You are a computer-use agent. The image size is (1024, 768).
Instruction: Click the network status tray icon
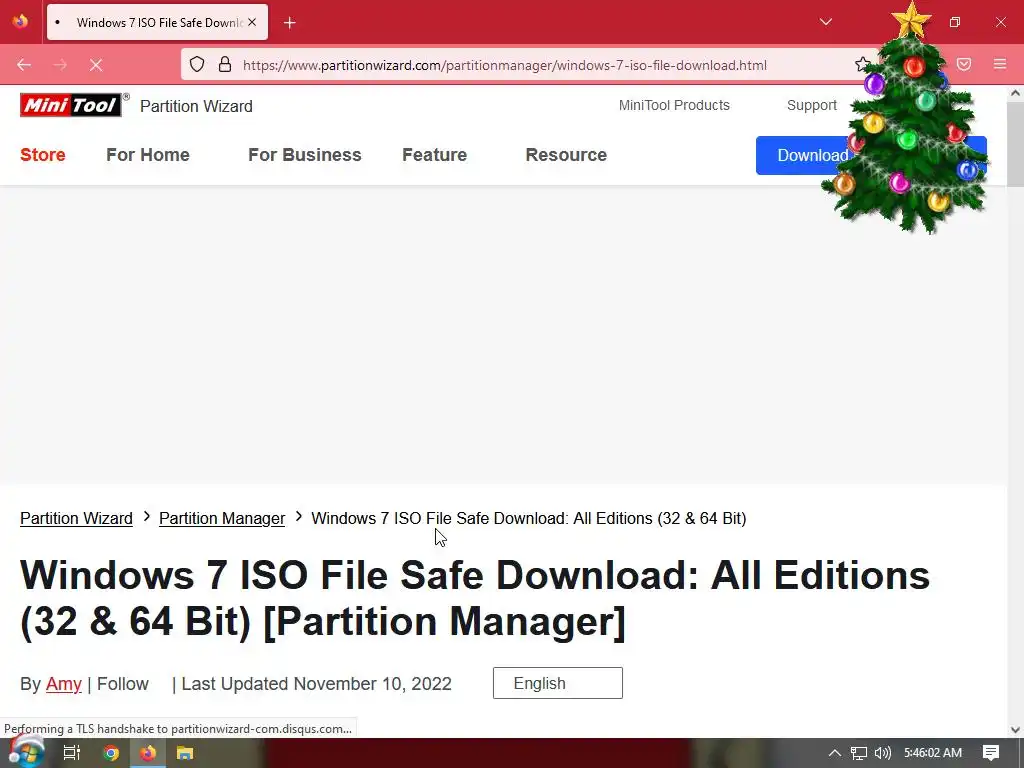click(x=859, y=753)
